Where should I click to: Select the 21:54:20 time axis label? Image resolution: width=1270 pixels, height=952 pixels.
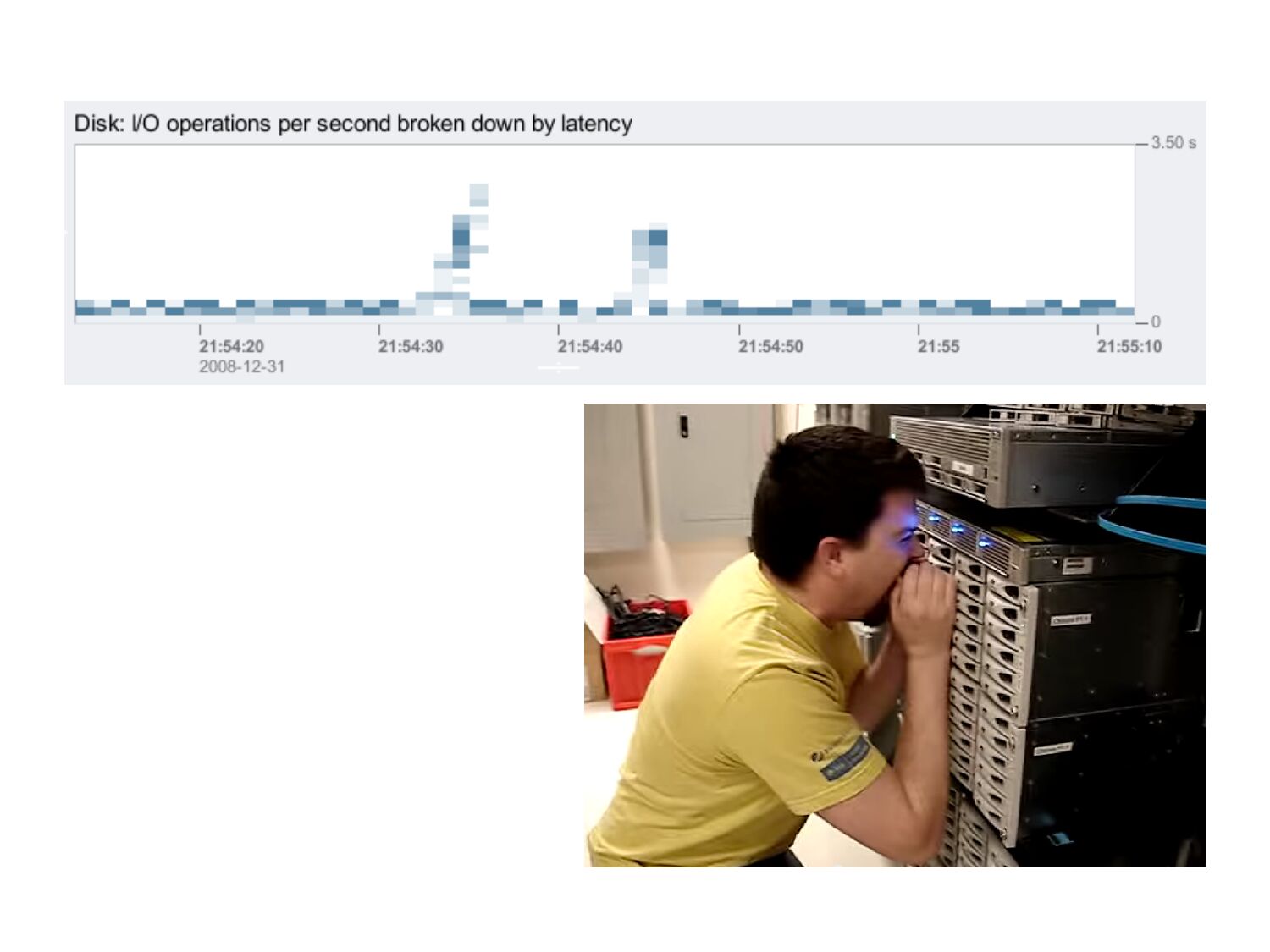click(231, 346)
